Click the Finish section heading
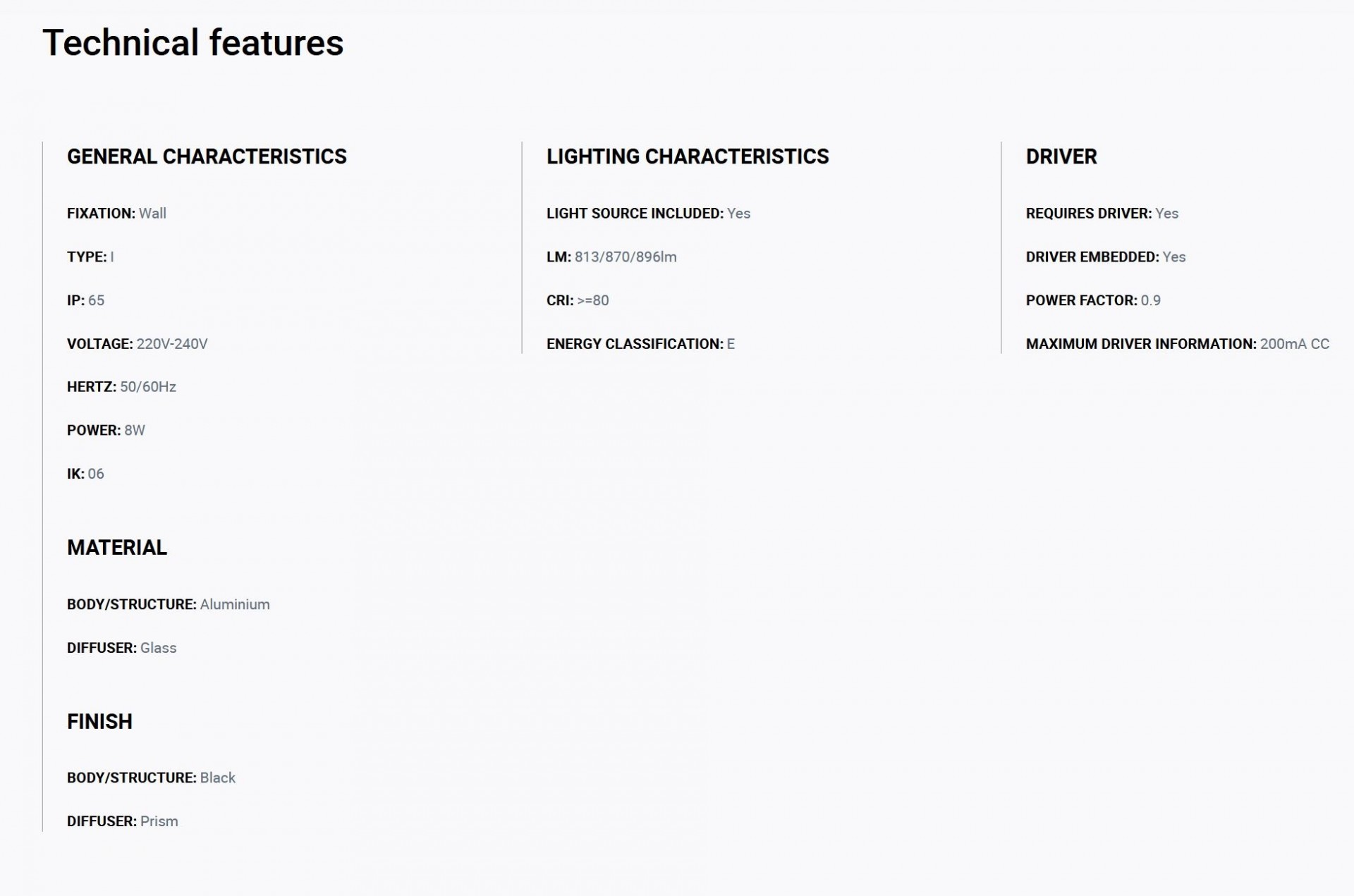The width and height of the screenshot is (1354, 896). (x=99, y=722)
